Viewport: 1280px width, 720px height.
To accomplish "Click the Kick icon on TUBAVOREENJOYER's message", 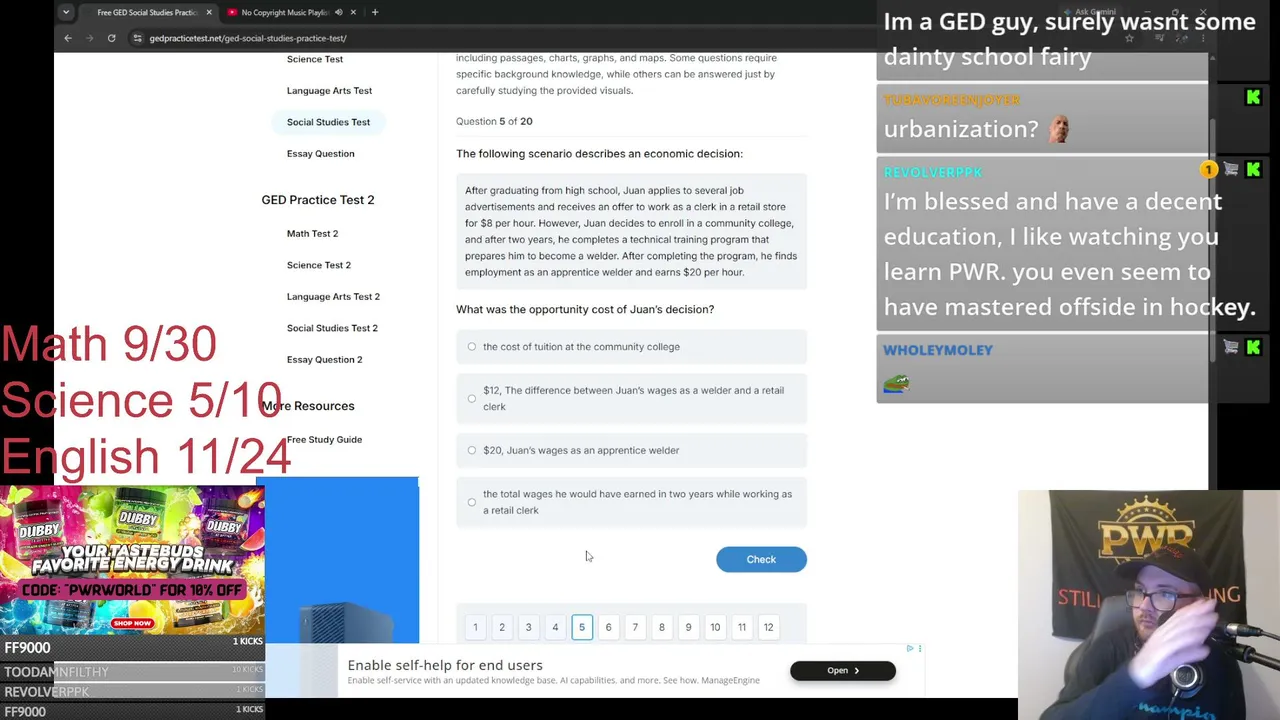I will tap(1253, 97).
